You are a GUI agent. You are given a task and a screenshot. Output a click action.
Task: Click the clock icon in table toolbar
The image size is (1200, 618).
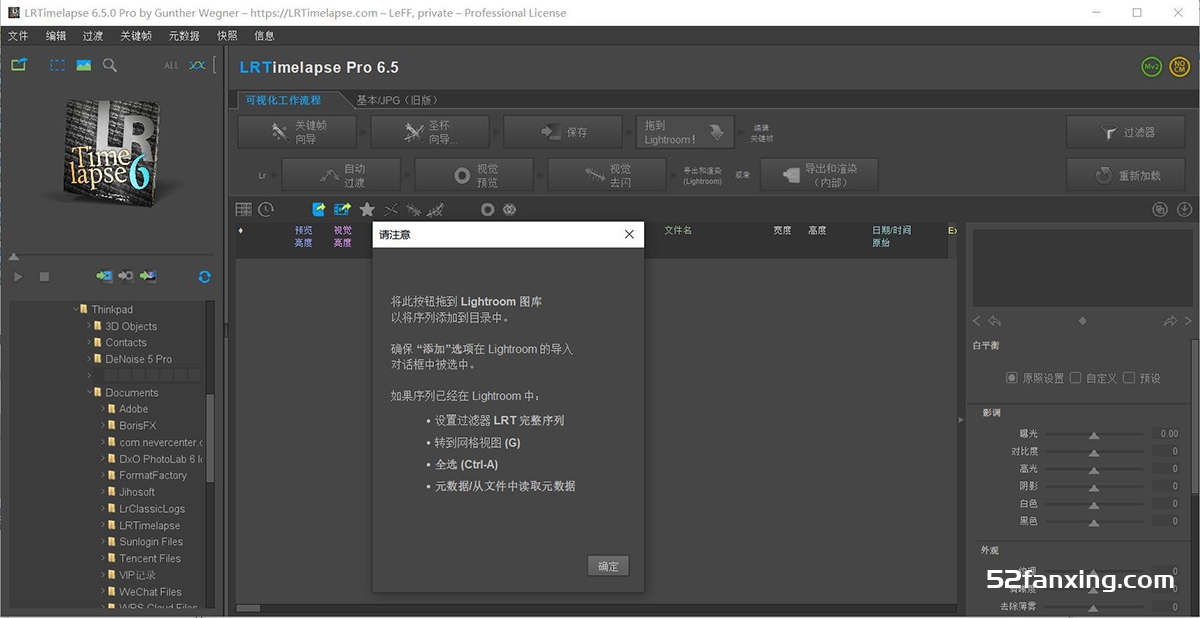point(266,210)
